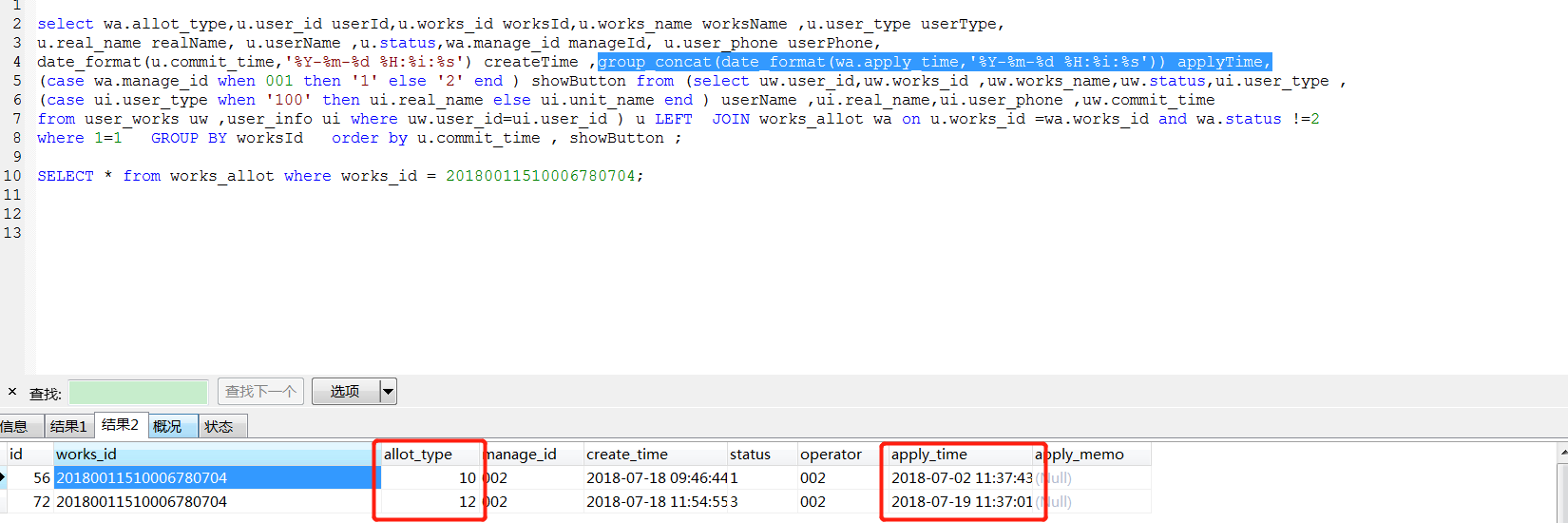Image resolution: width=1568 pixels, height=523 pixels.
Task: Click the 选项 button
Action: click(345, 392)
